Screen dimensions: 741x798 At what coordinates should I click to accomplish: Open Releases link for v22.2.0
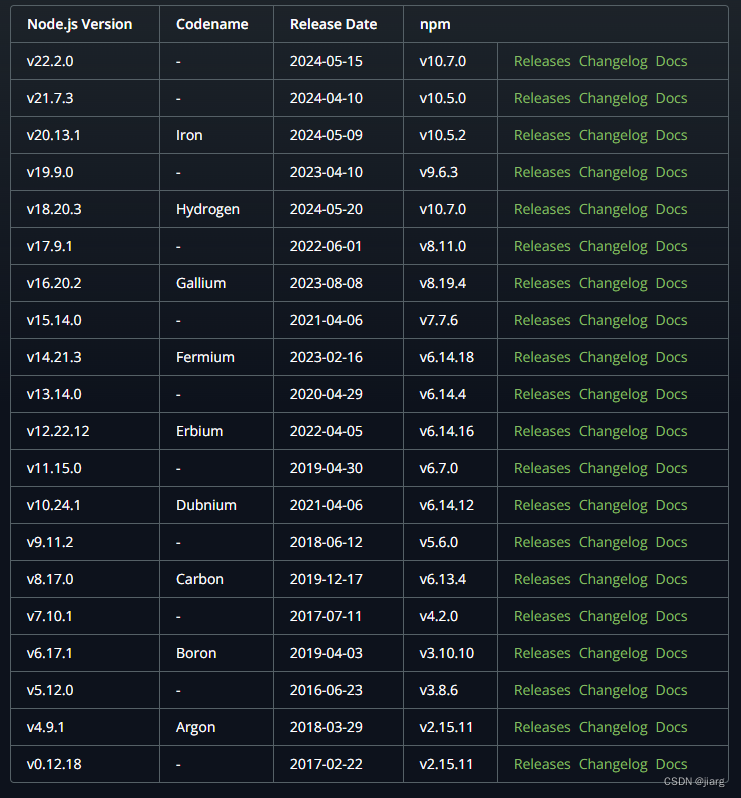[542, 61]
